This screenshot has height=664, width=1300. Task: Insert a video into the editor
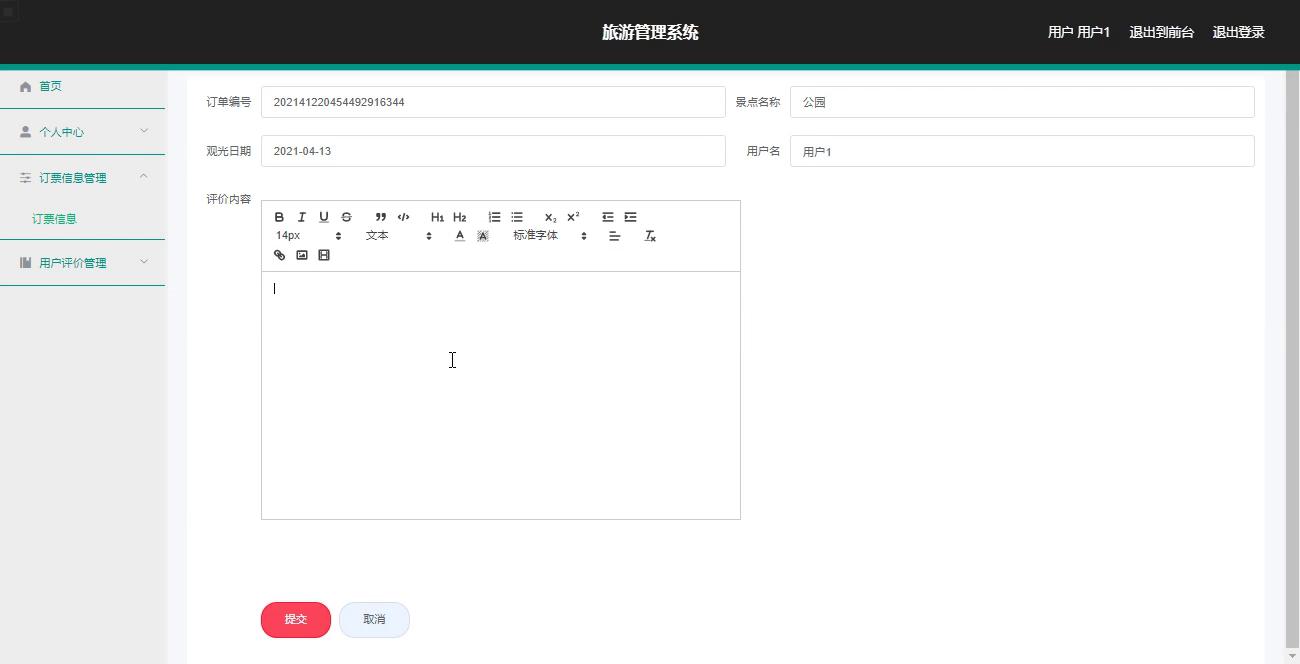click(324, 255)
